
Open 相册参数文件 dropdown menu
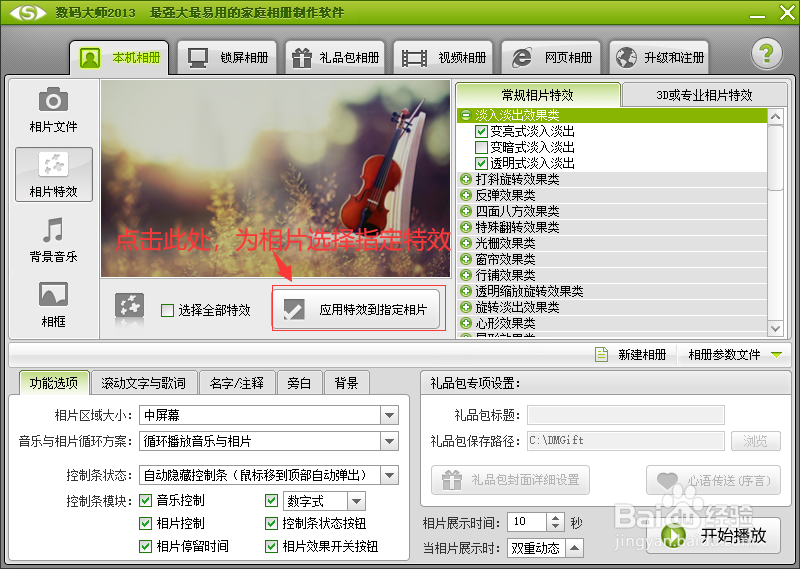[x=735, y=354]
